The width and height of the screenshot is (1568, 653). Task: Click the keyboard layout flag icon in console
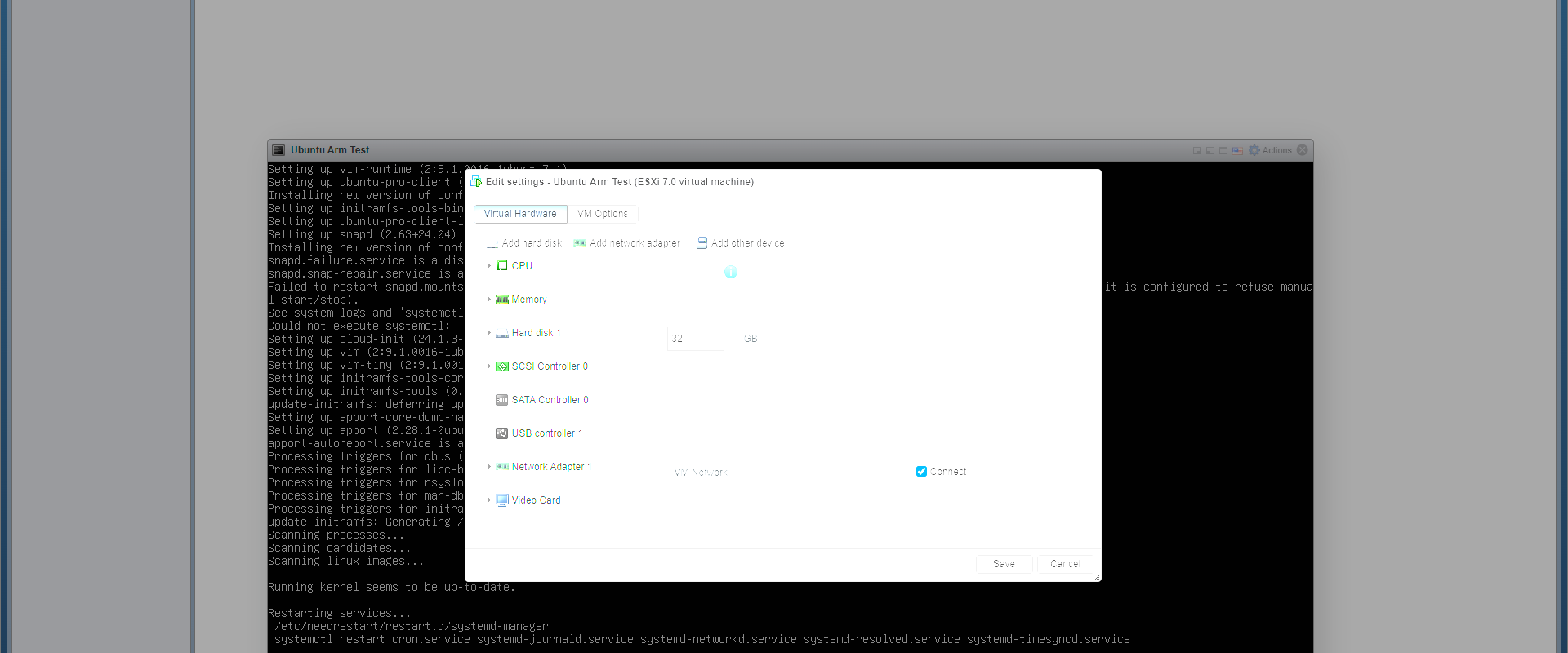click(1238, 150)
